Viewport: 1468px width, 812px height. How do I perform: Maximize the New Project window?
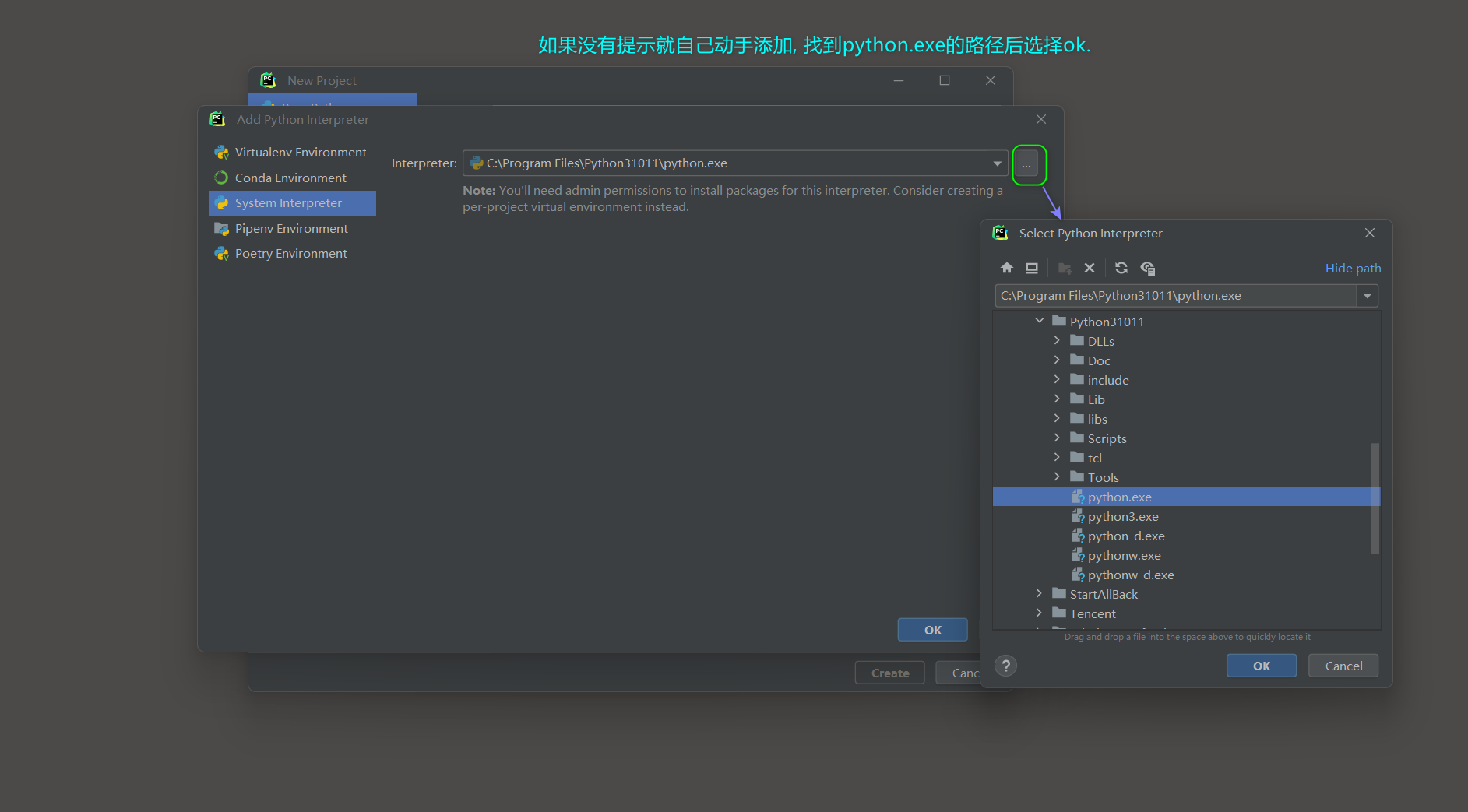click(945, 80)
